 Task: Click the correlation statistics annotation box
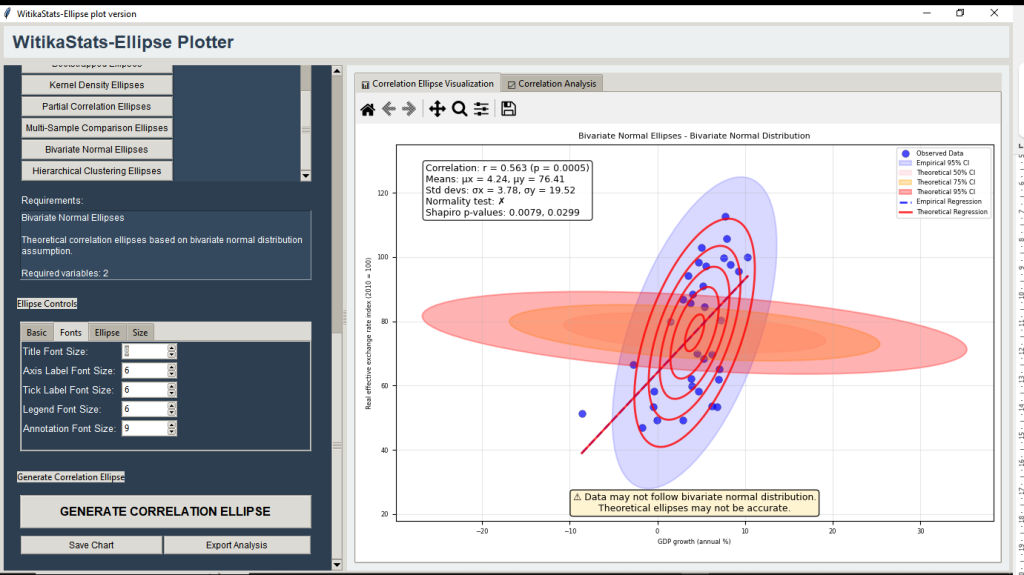[507, 190]
